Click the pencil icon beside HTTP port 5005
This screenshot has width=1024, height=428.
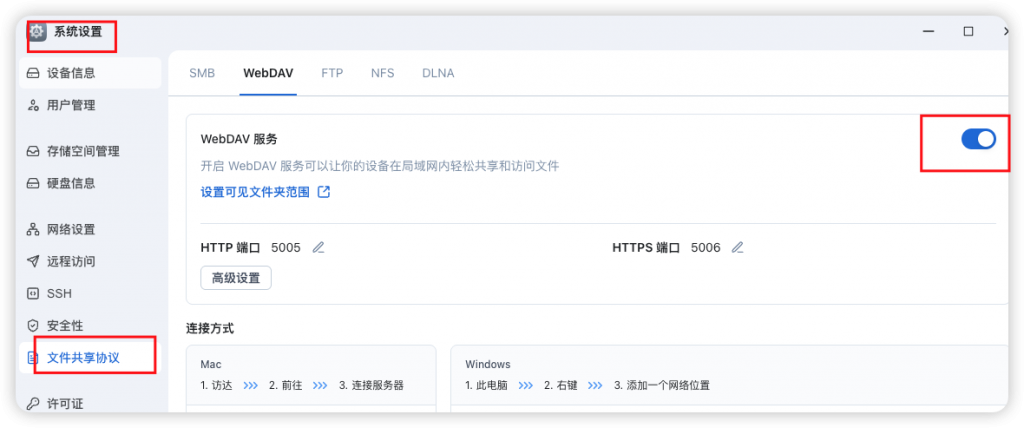pyautogui.click(x=319, y=248)
